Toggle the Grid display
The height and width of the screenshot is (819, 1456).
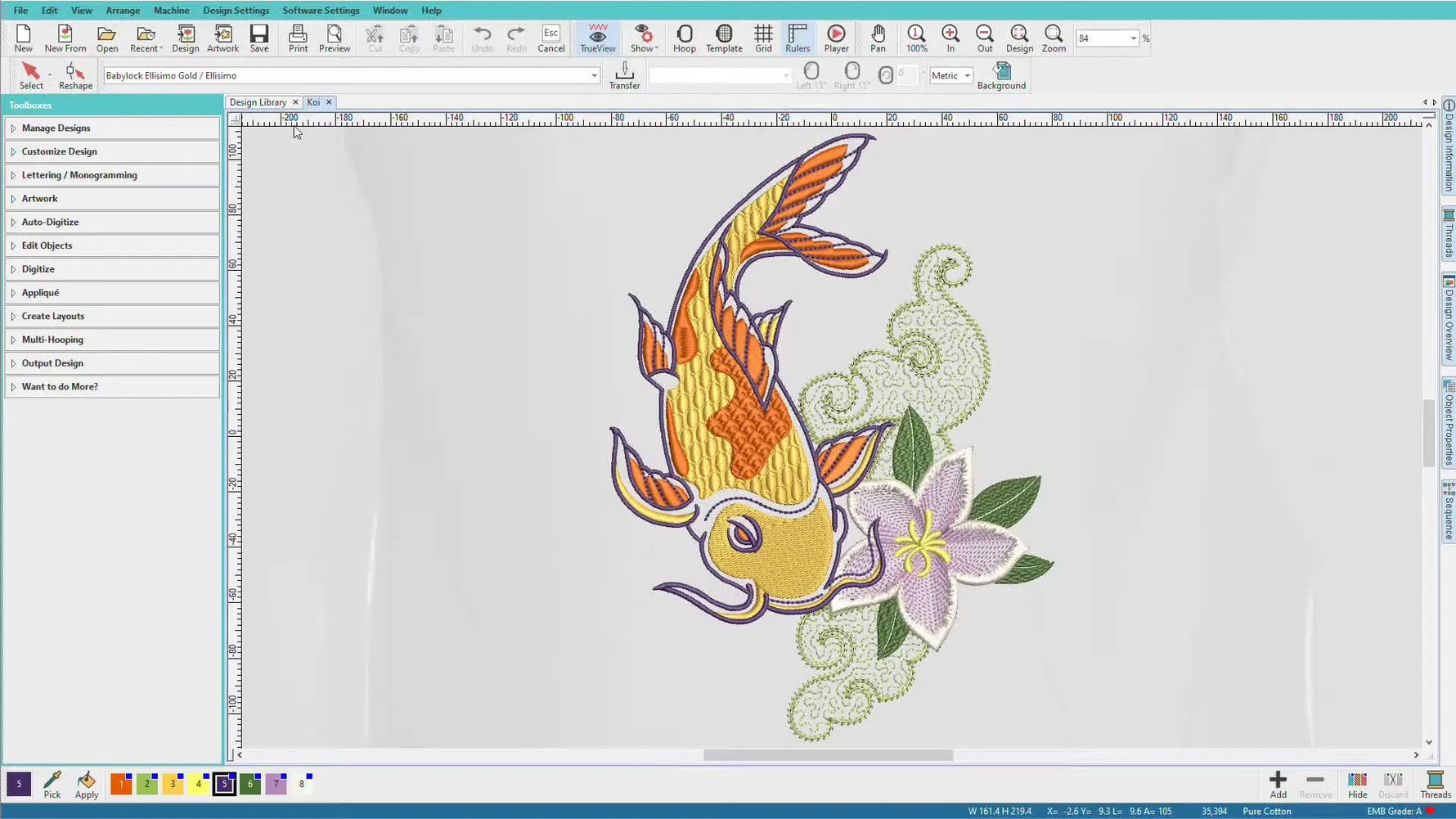pyautogui.click(x=763, y=38)
